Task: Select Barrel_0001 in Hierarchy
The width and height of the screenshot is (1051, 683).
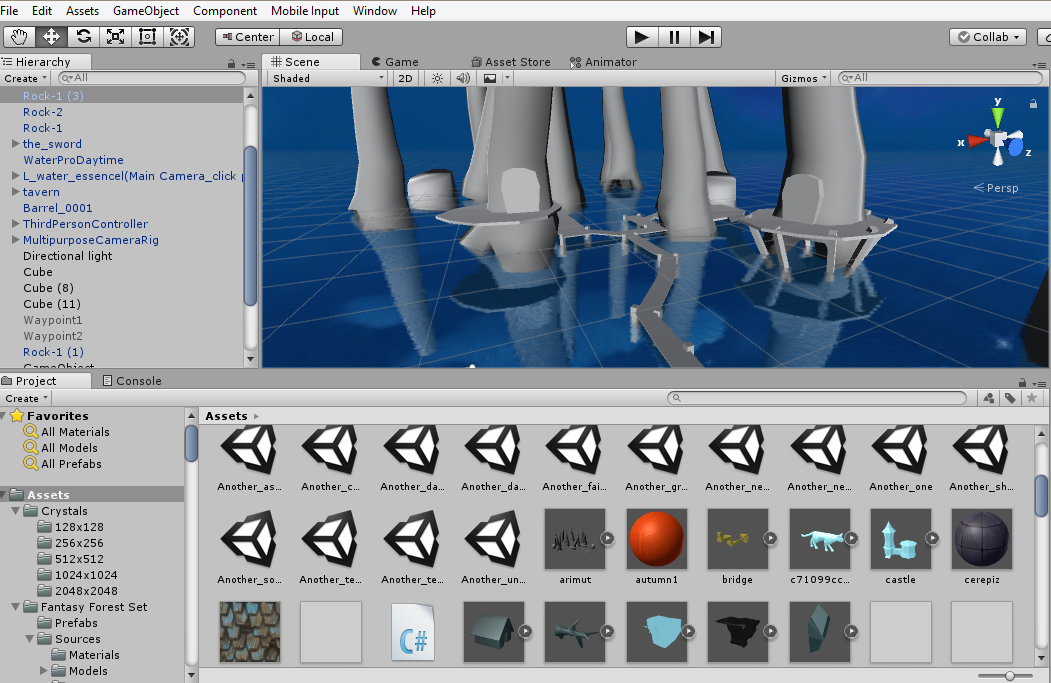Action: tap(58, 208)
